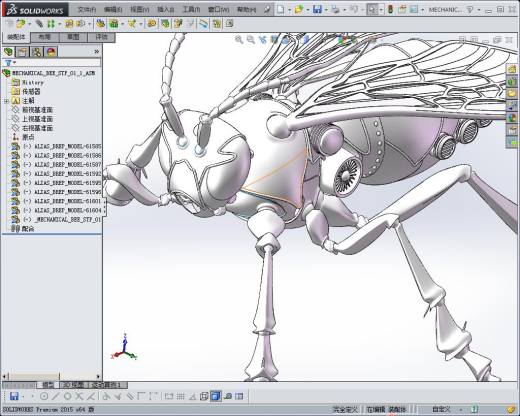The height and width of the screenshot is (416, 520).
Task: Click the Print icon in top toolbar
Action: point(335,9)
